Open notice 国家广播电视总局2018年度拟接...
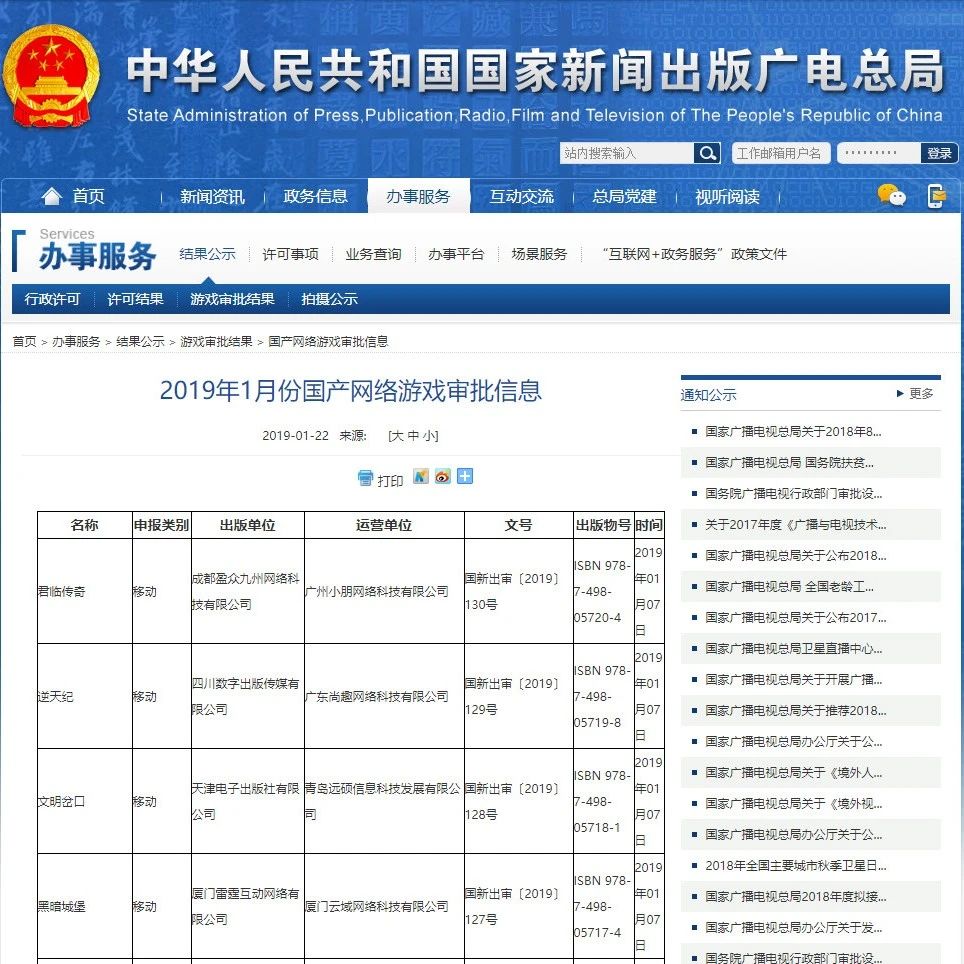This screenshot has height=964, width=964. [796, 896]
